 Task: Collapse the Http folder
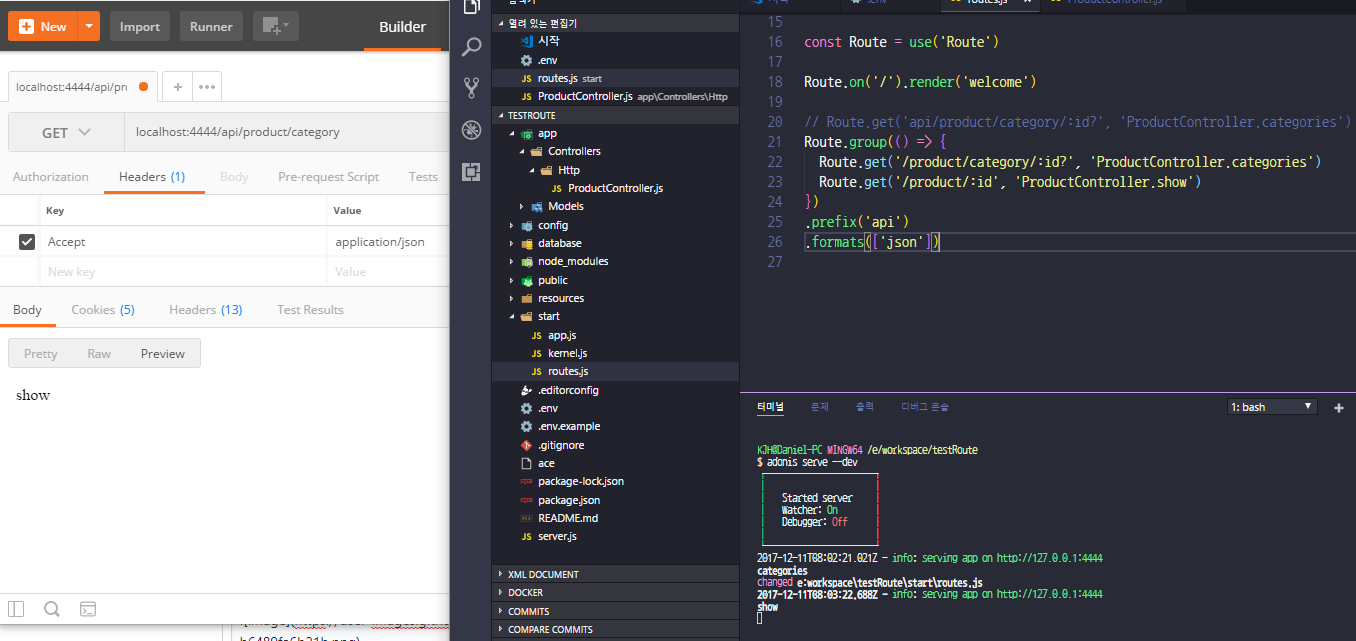click(533, 170)
